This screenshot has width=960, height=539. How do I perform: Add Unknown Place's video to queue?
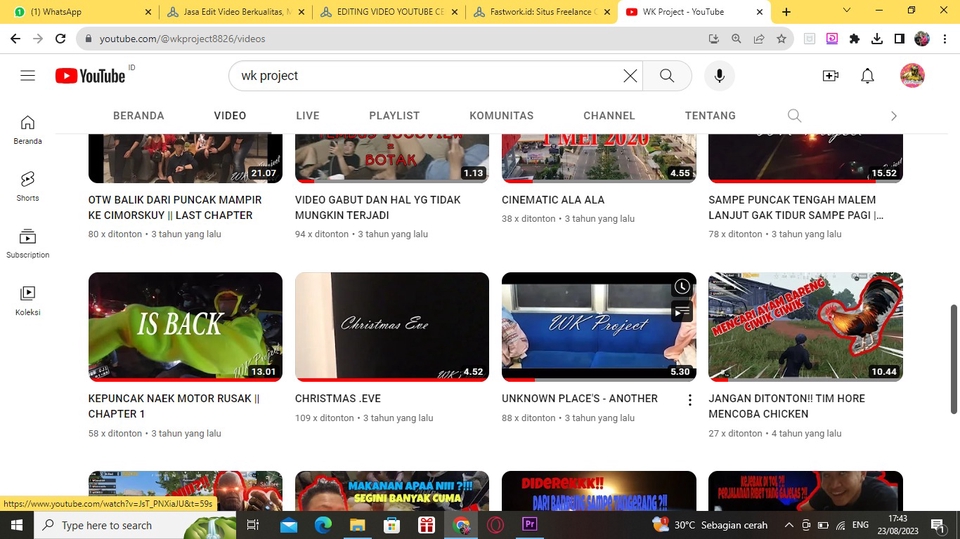(681, 311)
